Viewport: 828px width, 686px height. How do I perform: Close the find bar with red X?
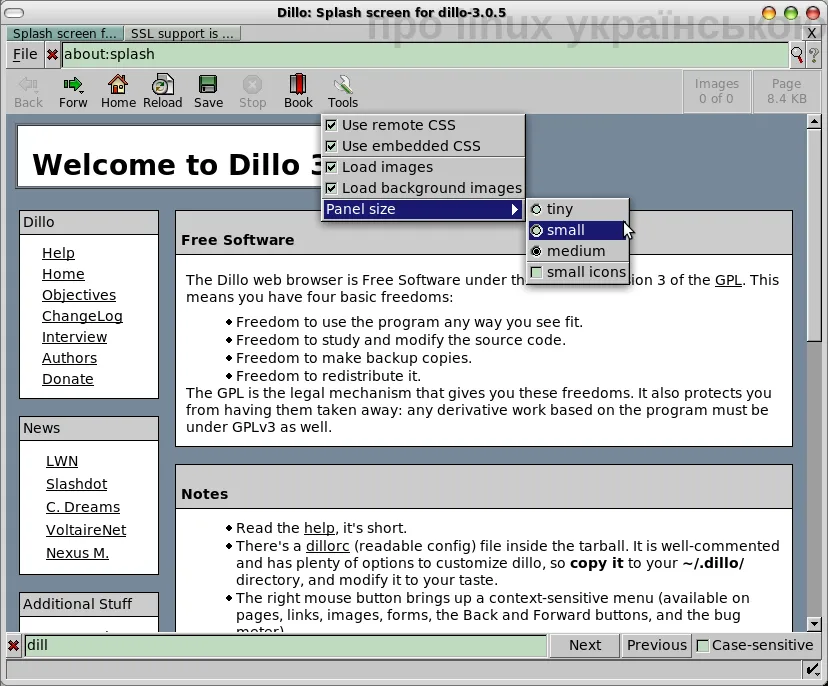click(x=13, y=645)
